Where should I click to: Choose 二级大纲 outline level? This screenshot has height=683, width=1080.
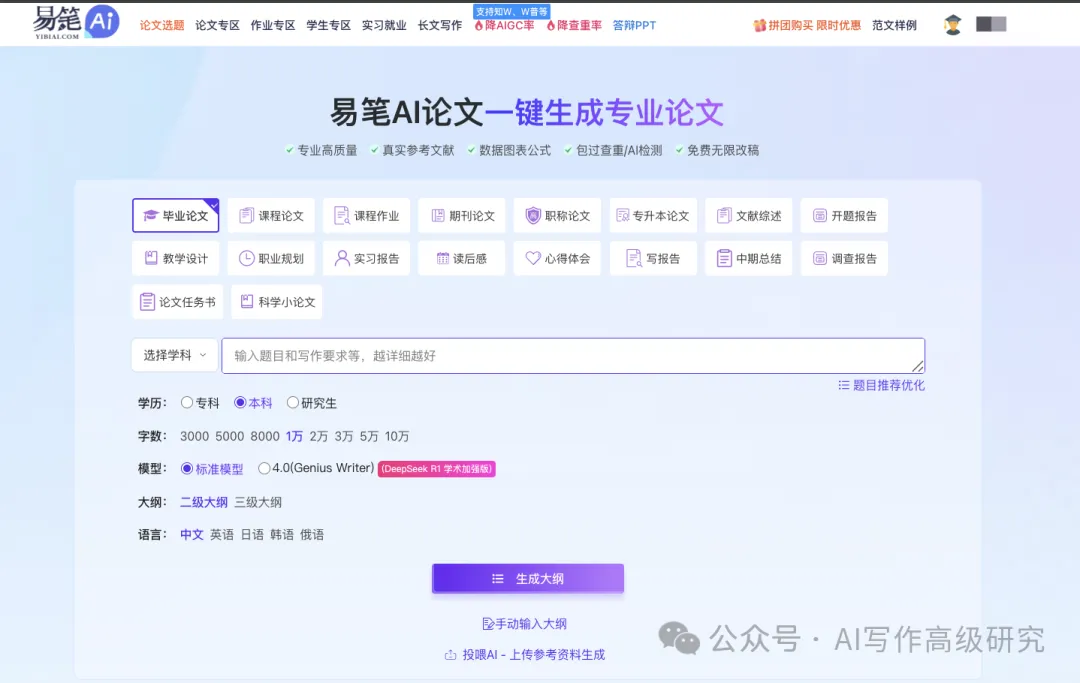point(204,502)
